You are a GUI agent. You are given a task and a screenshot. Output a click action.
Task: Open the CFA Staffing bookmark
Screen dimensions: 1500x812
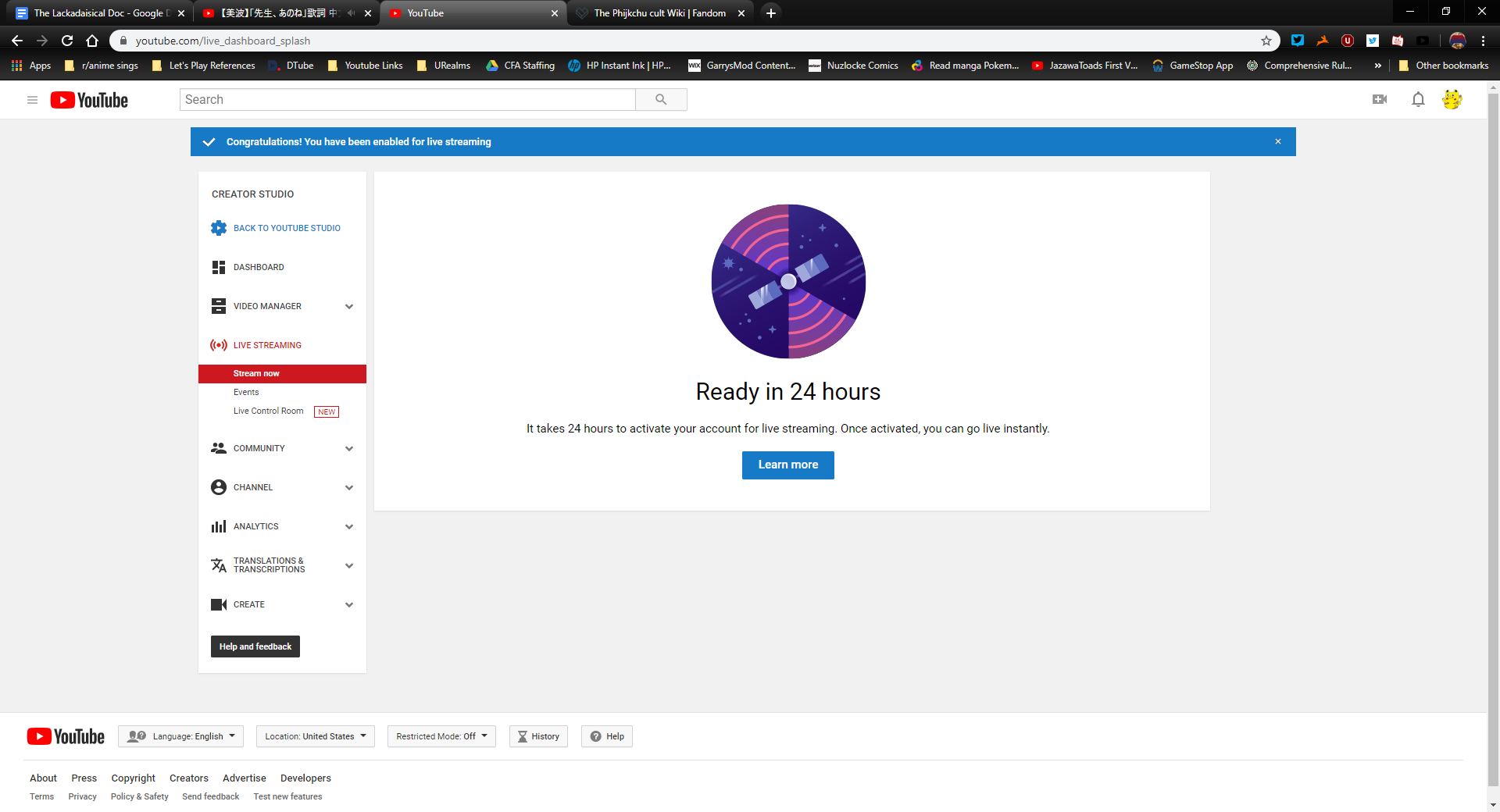click(x=520, y=66)
